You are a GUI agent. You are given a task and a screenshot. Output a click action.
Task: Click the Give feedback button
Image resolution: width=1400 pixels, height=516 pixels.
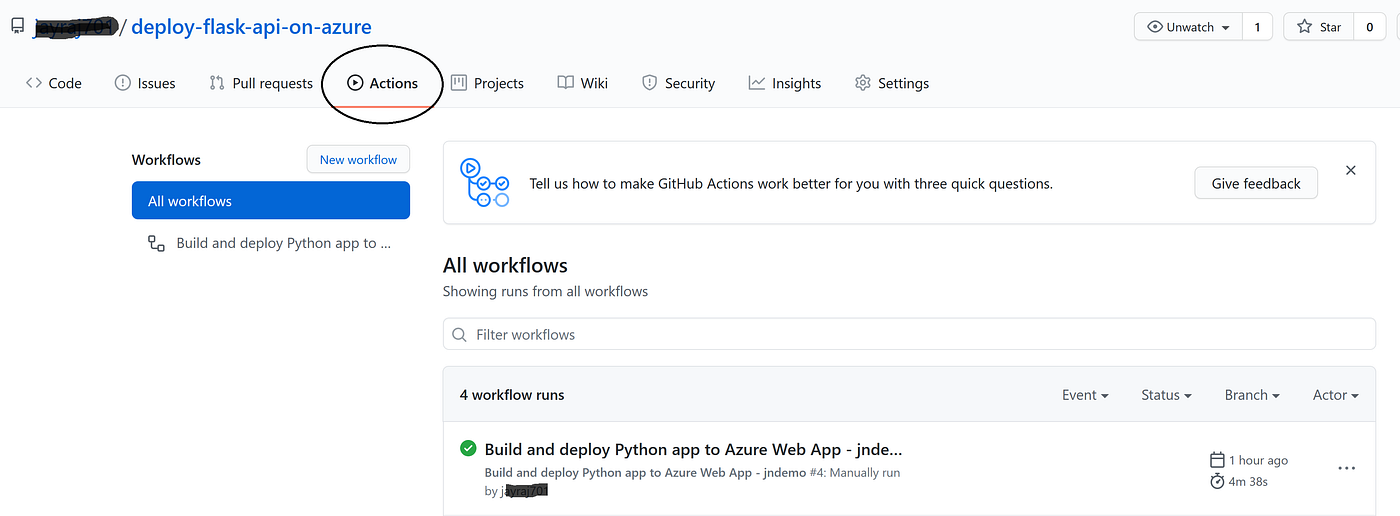click(x=1256, y=183)
